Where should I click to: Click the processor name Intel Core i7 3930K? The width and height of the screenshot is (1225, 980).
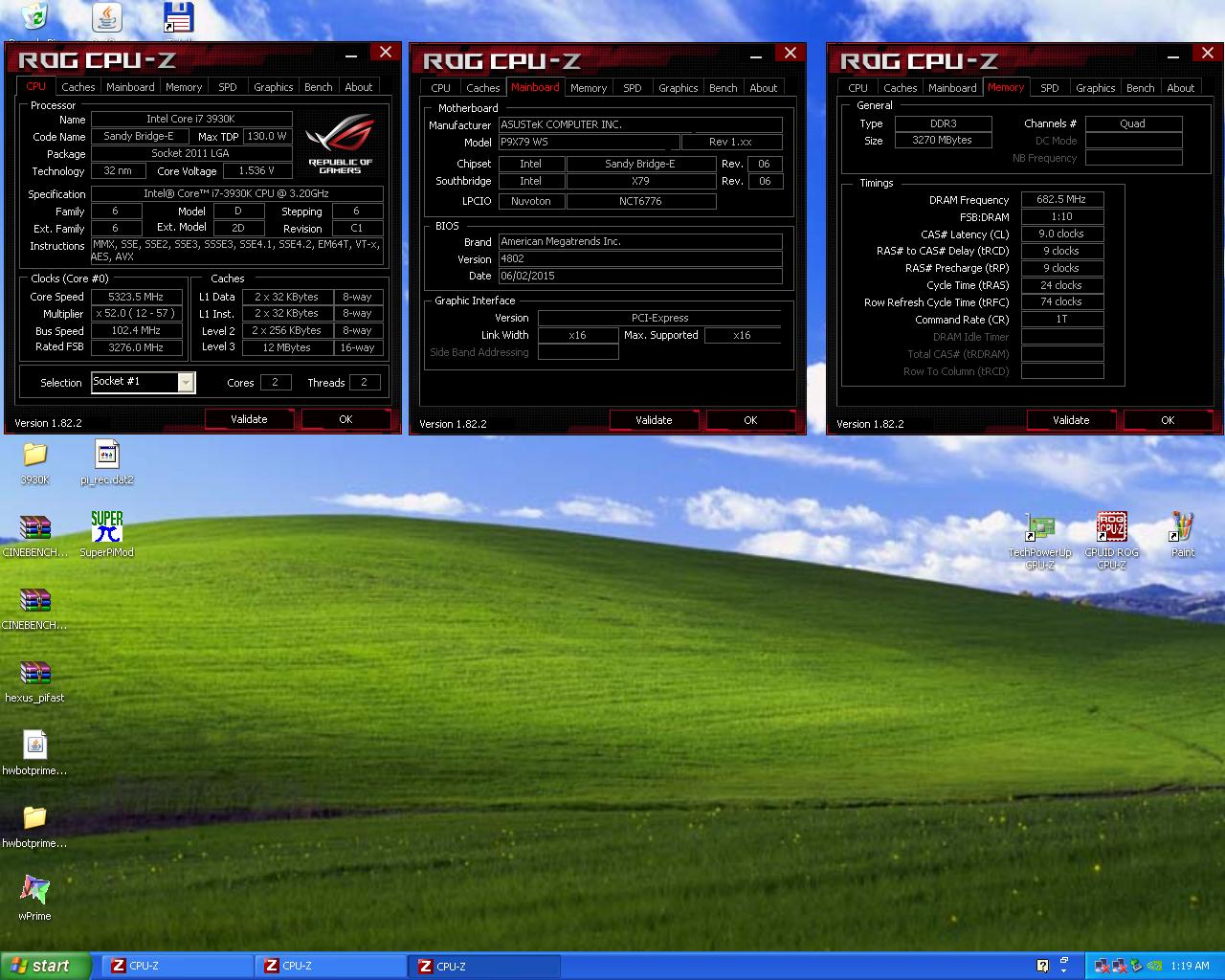click(191, 119)
